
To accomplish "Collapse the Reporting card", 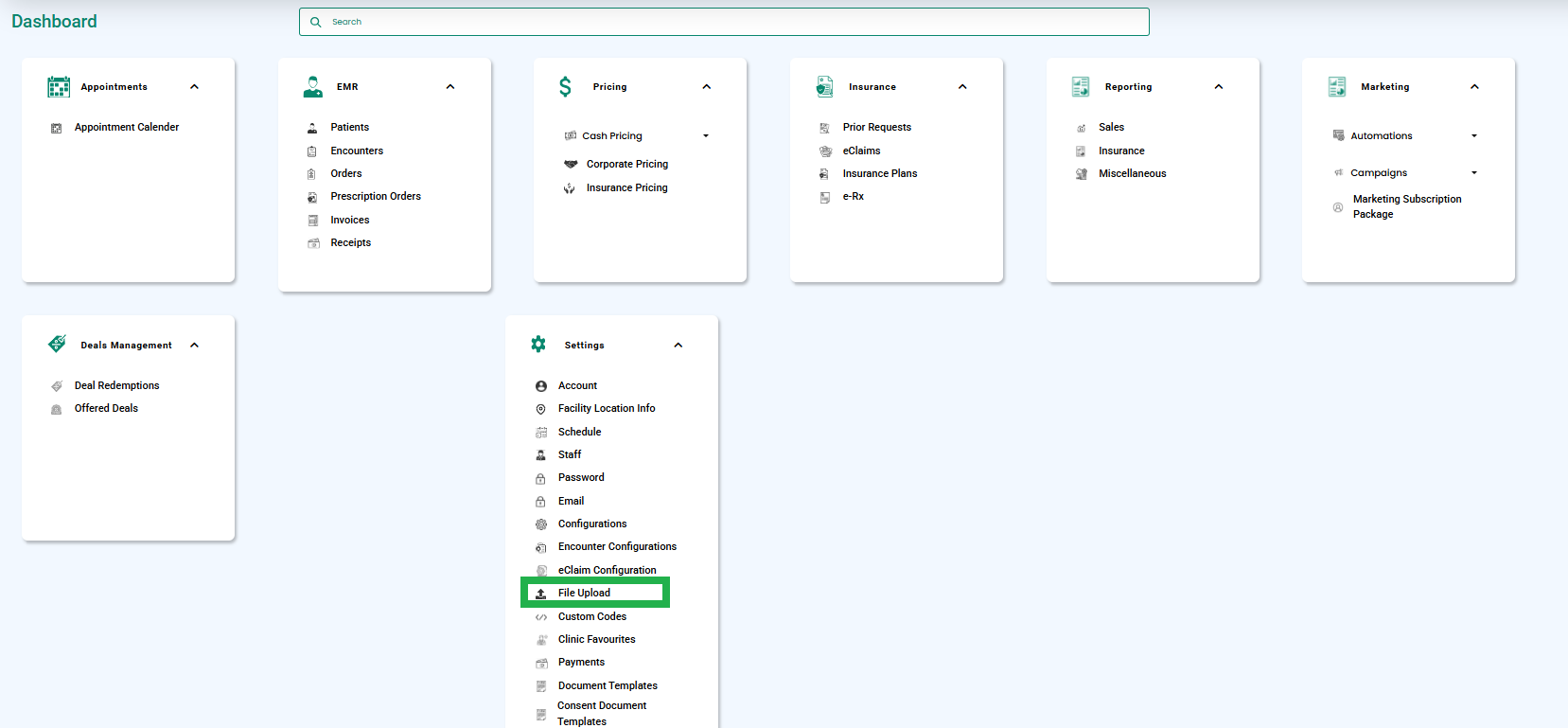I will [x=1219, y=87].
